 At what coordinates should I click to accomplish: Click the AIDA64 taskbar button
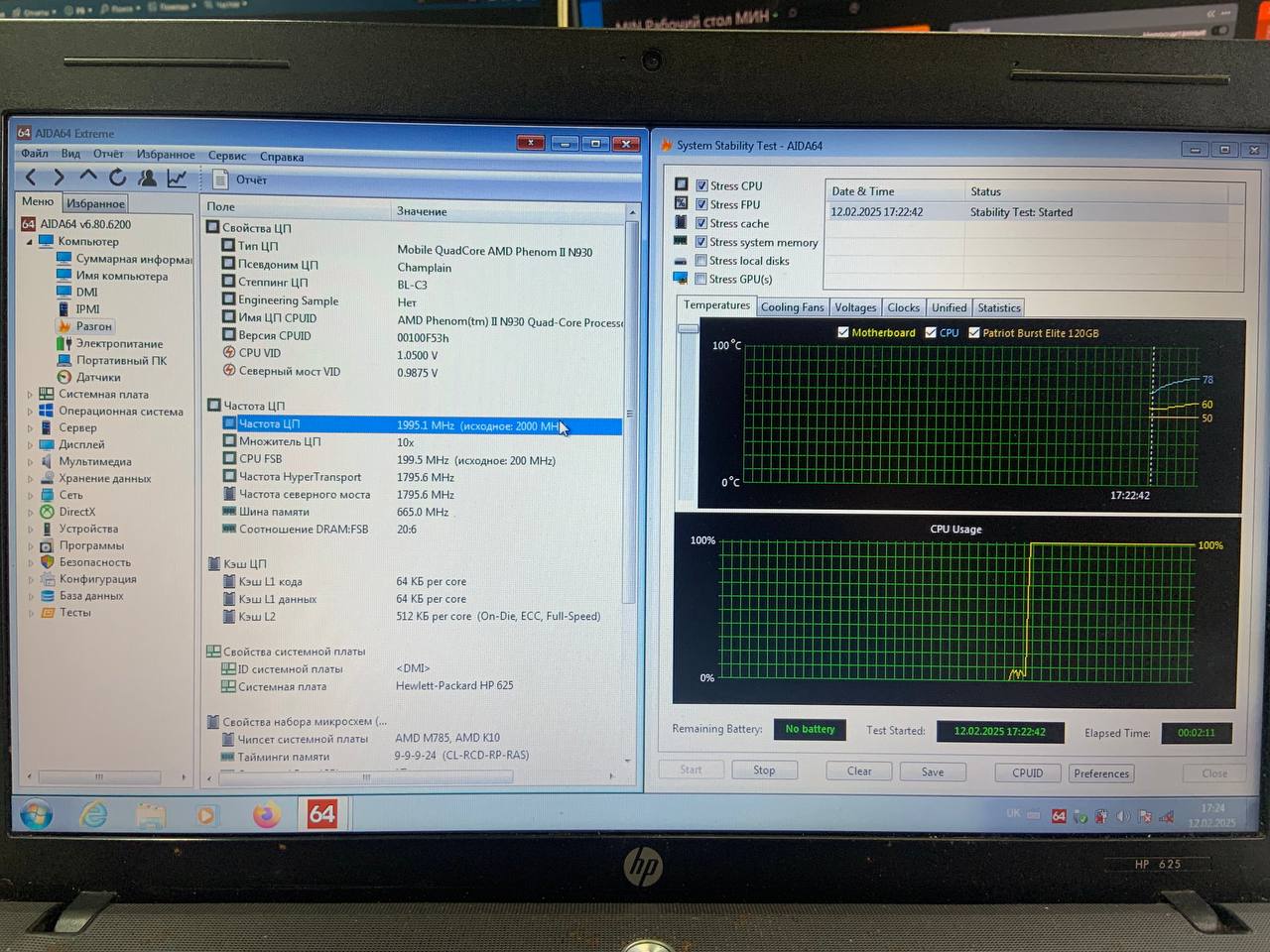(321, 814)
